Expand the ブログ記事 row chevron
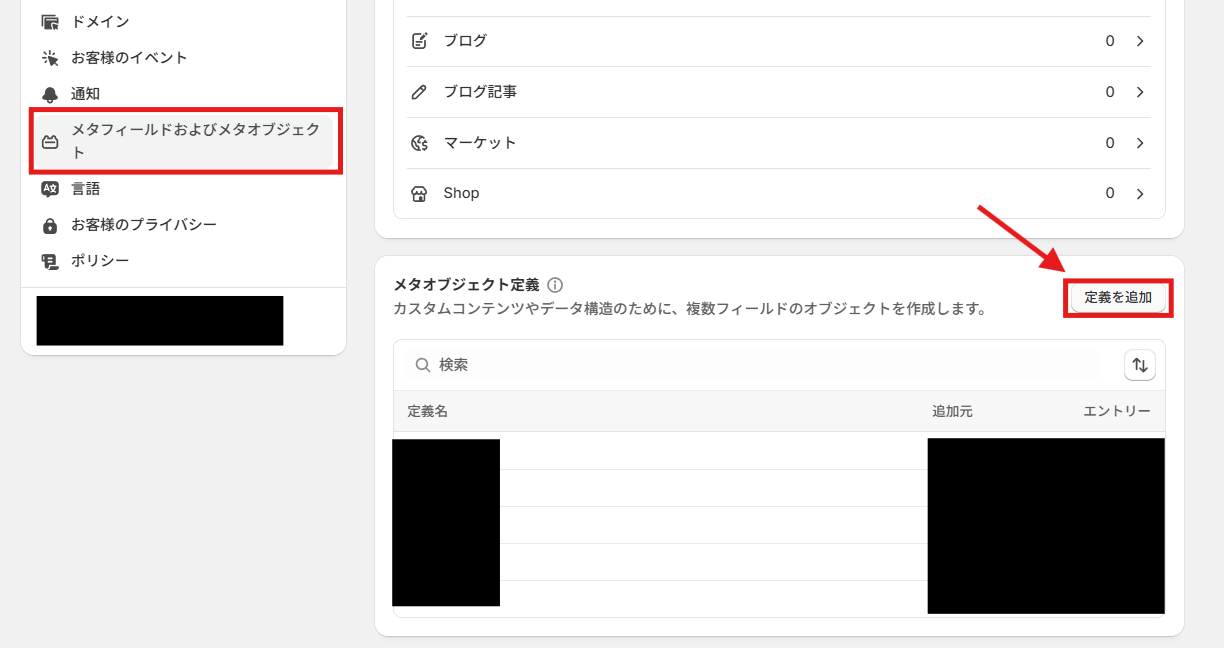 coord(1140,92)
